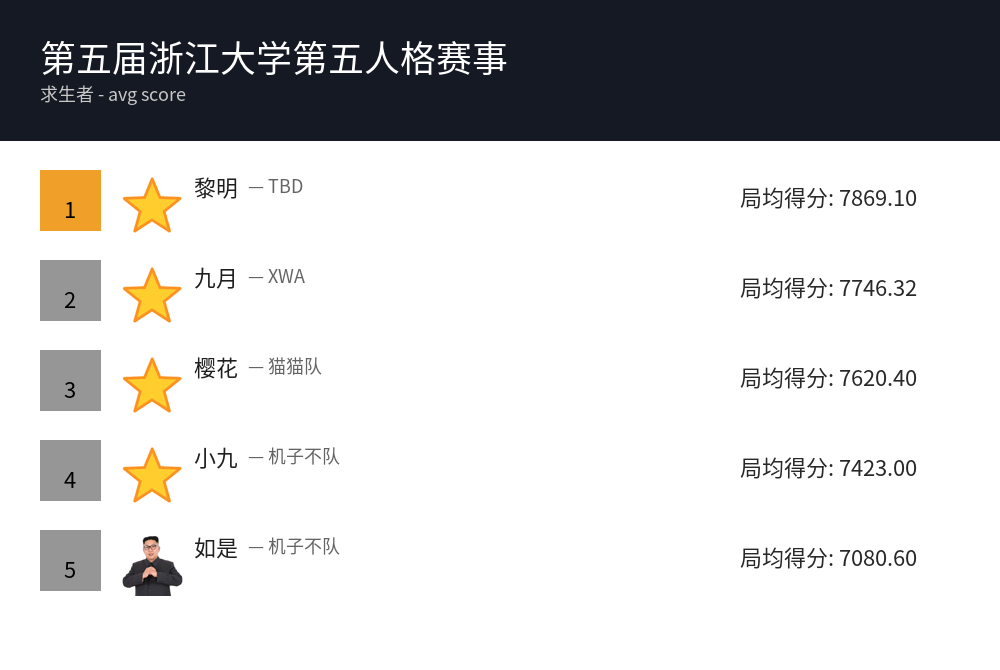
Task: Select the gray rank 4 badge
Action: [x=70, y=470]
